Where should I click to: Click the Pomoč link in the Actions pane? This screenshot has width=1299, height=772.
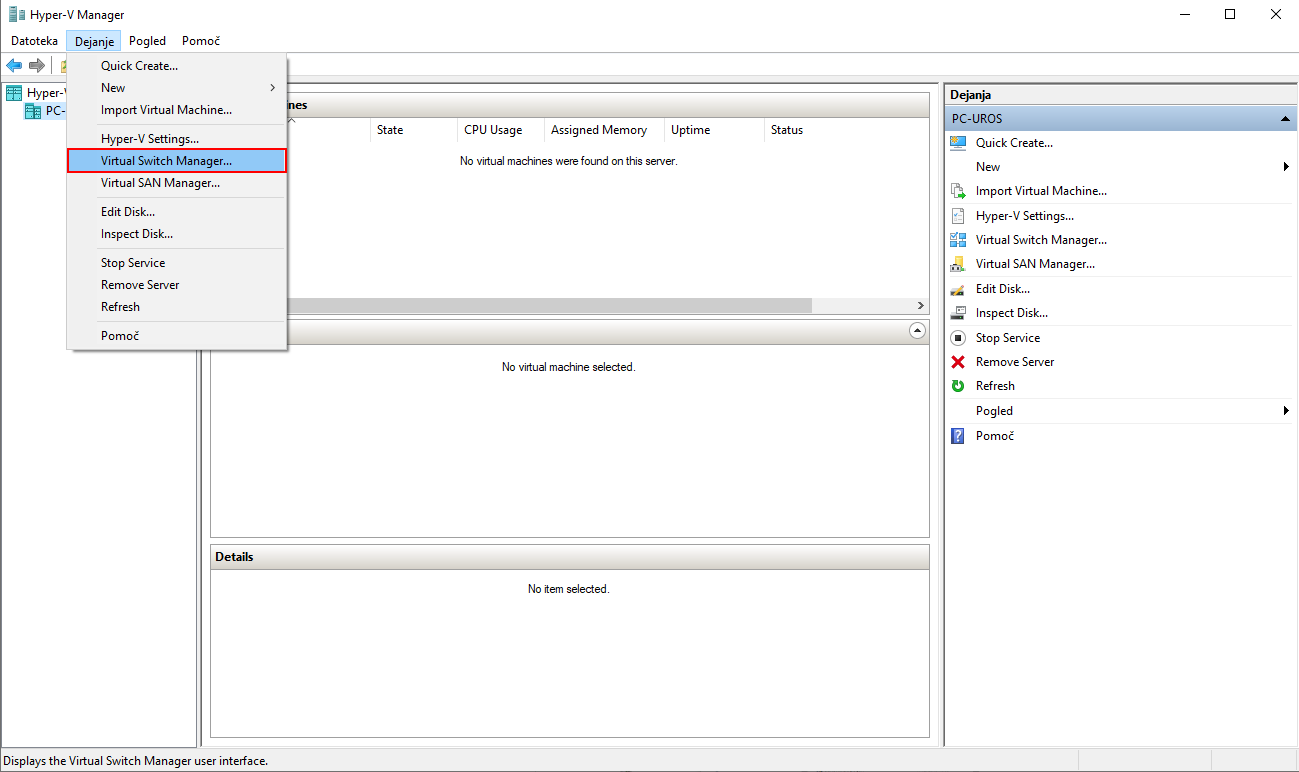(x=995, y=436)
